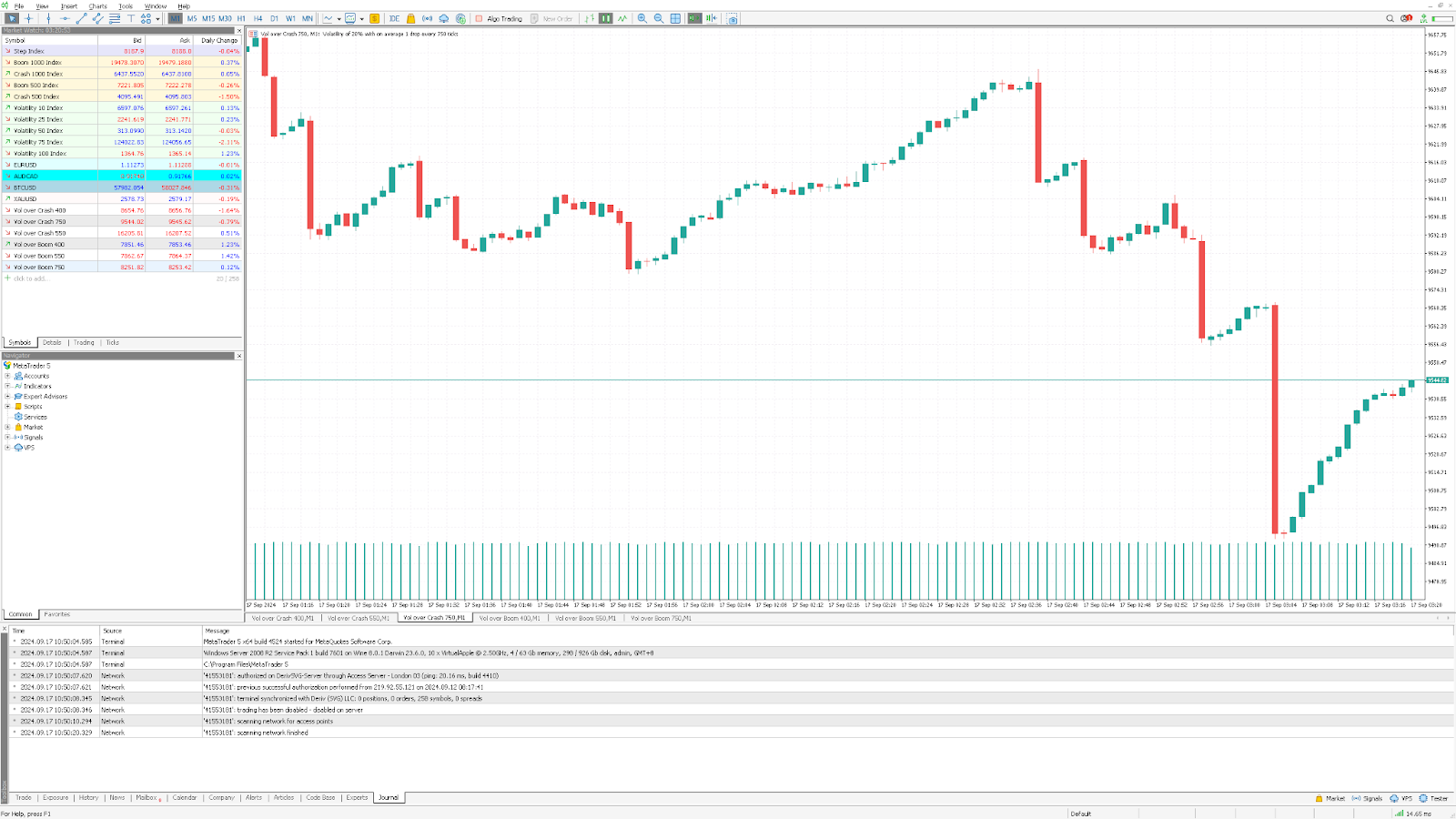Image resolution: width=1456 pixels, height=819 pixels.
Task: Toggle chart shift
Action: pyautogui.click(x=711, y=18)
